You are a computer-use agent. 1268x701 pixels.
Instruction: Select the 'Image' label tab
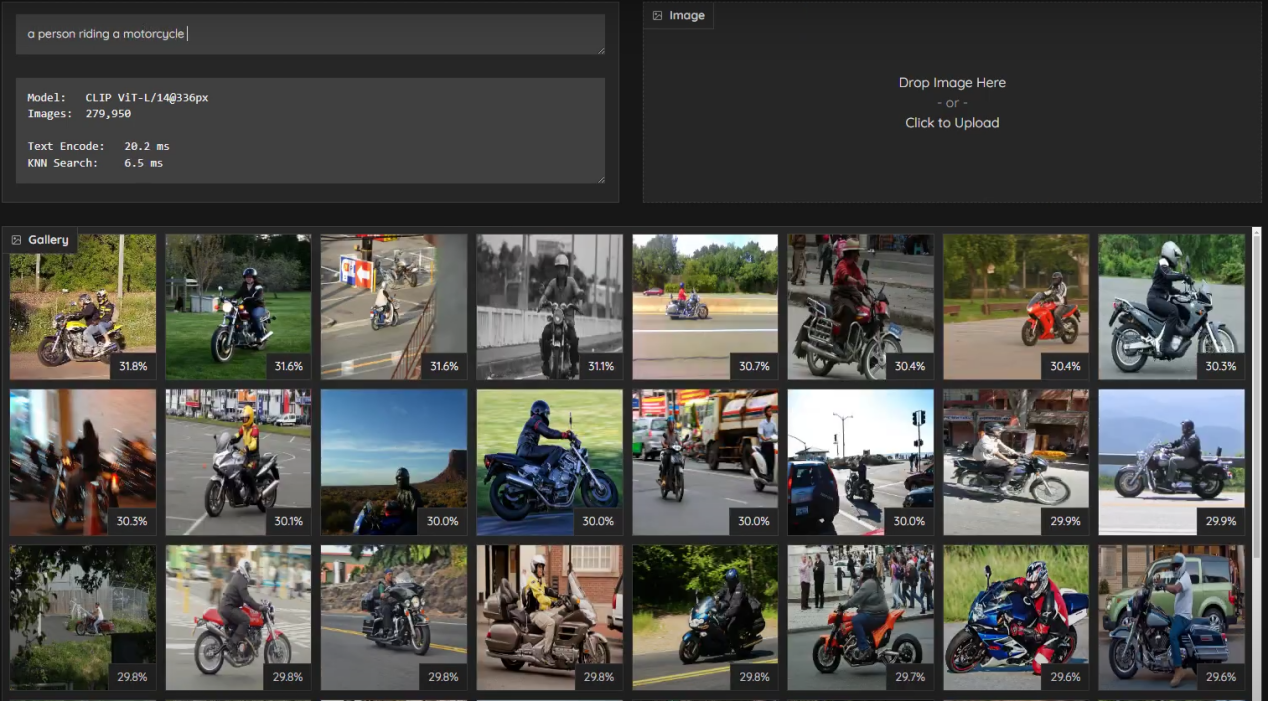[x=678, y=16]
